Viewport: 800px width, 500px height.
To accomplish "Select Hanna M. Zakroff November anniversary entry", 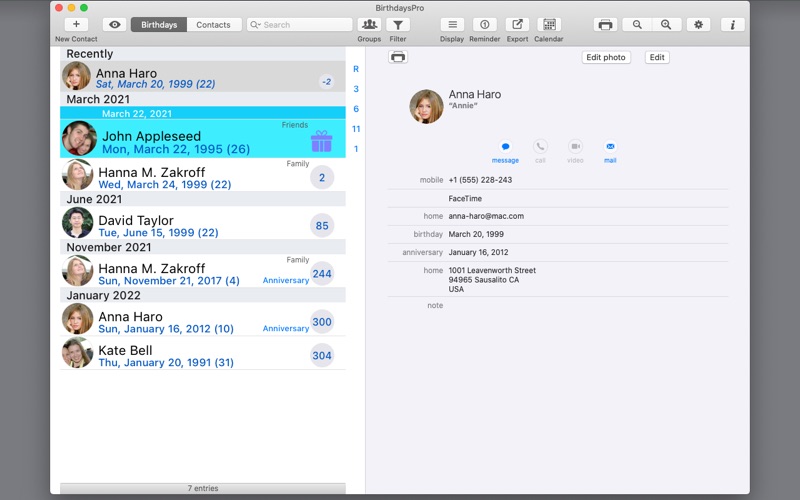I will (x=203, y=271).
